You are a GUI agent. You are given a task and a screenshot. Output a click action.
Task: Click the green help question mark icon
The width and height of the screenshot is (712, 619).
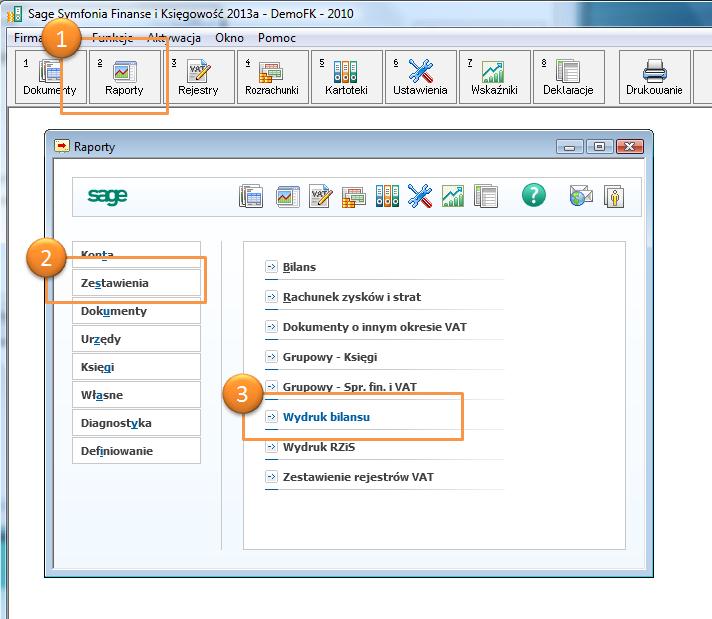click(534, 195)
